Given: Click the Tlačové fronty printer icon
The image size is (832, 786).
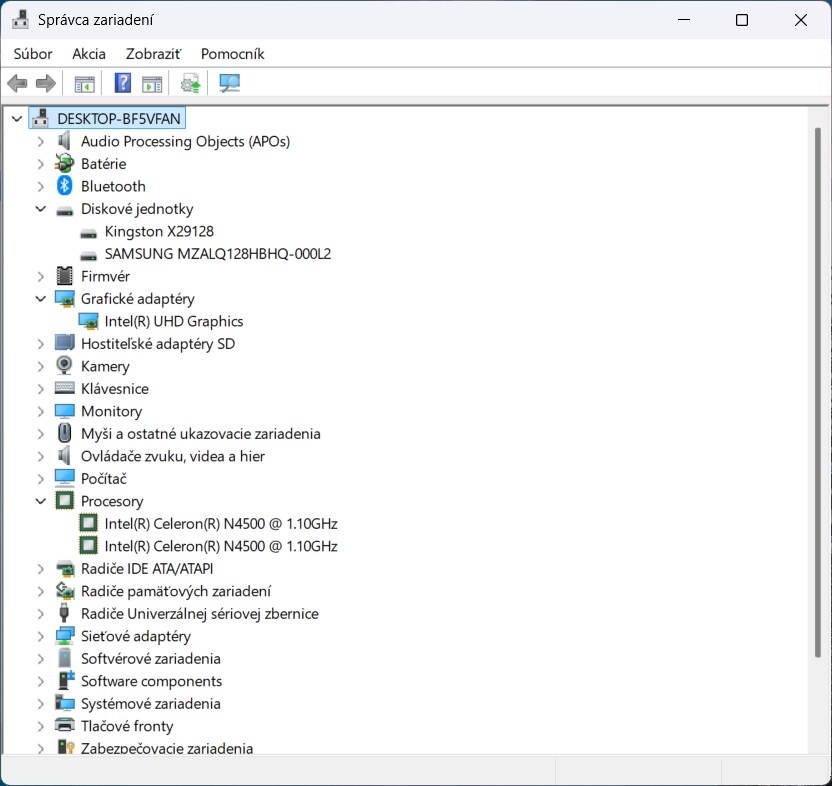Looking at the screenshot, I should pyautogui.click(x=64, y=725).
